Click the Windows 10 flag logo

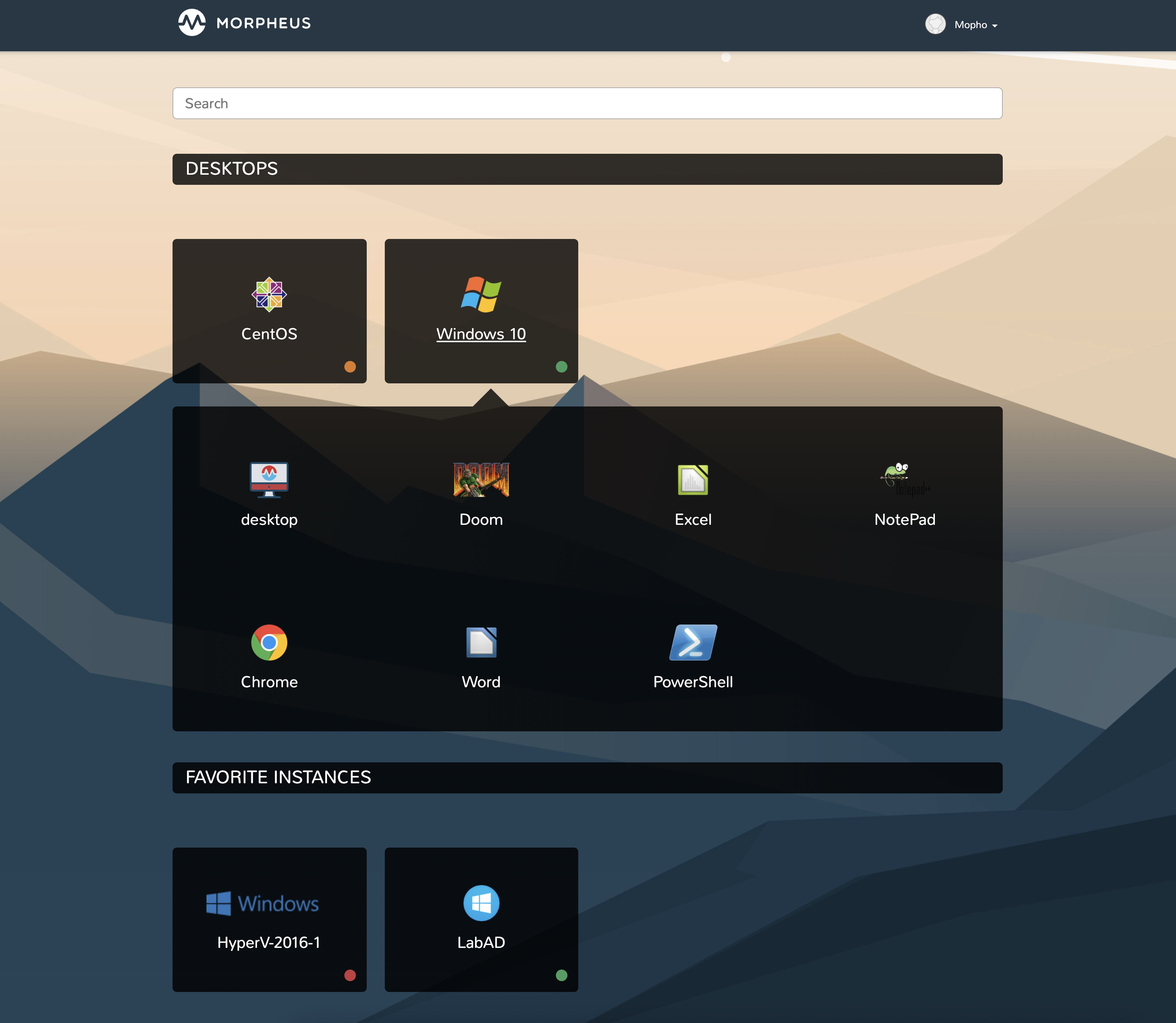[x=481, y=295]
